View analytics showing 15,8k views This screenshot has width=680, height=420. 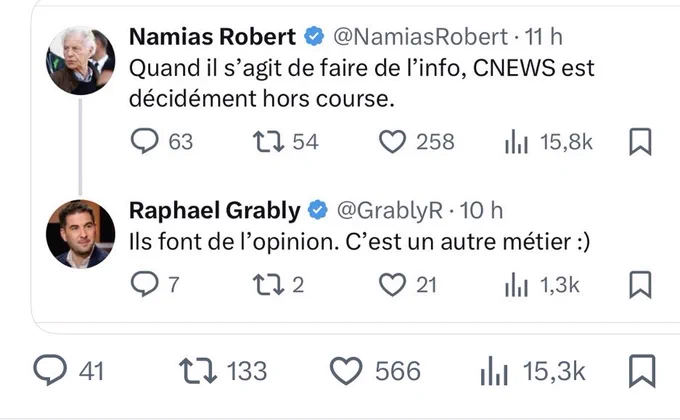pyautogui.click(x=516, y=141)
